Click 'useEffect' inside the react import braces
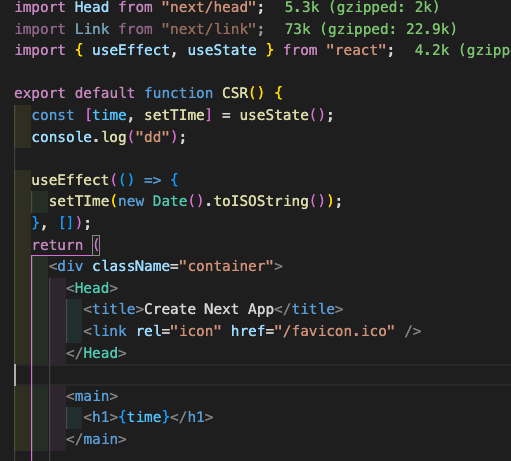 (131, 50)
